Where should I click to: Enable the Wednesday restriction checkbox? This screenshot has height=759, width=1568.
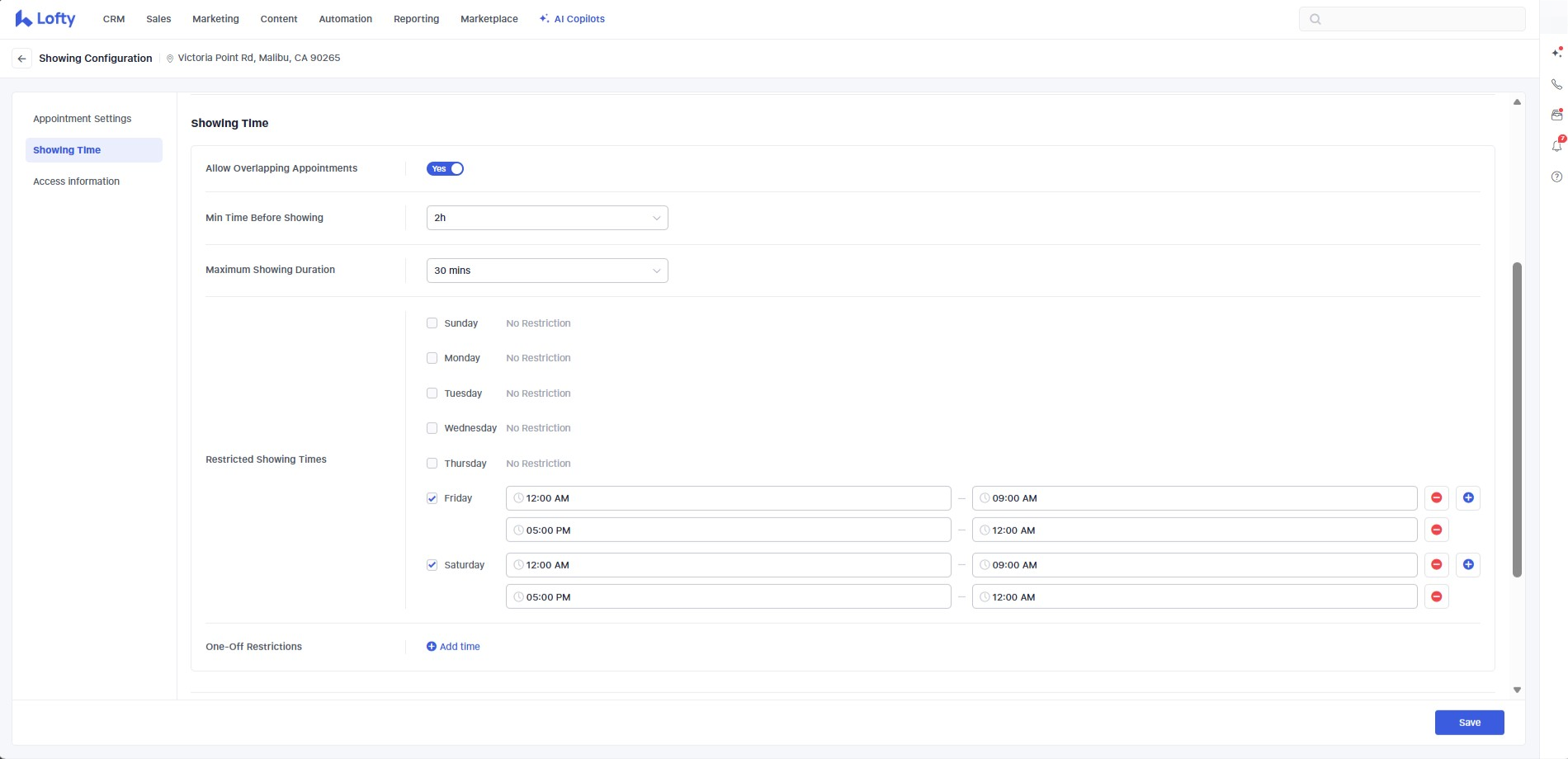432,428
